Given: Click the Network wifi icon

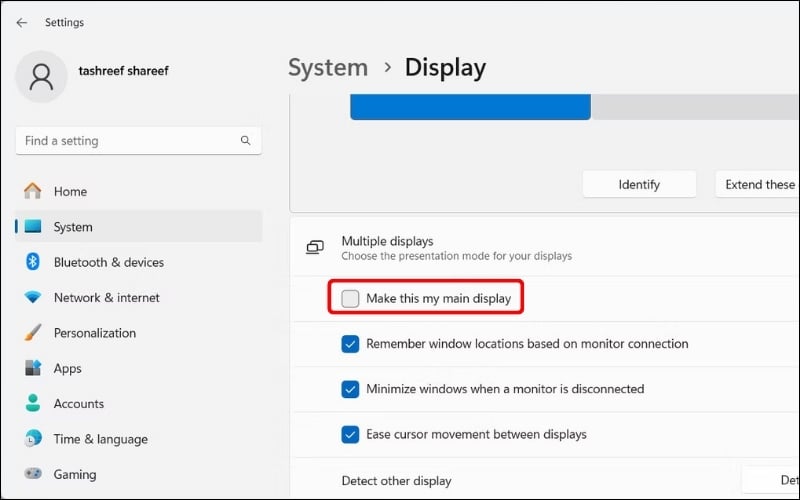Looking at the screenshot, I should [33, 298].
